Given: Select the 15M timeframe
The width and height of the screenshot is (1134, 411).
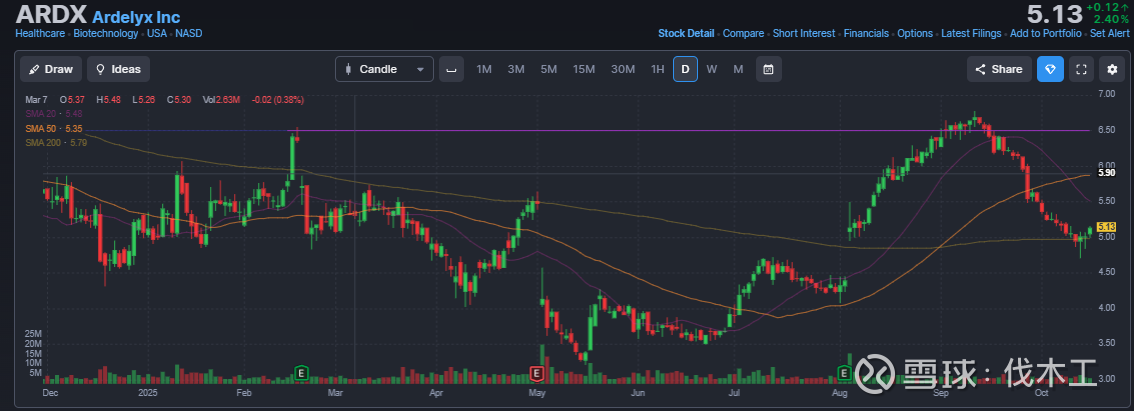Looking at the screenshot, I should coord(584,69).
